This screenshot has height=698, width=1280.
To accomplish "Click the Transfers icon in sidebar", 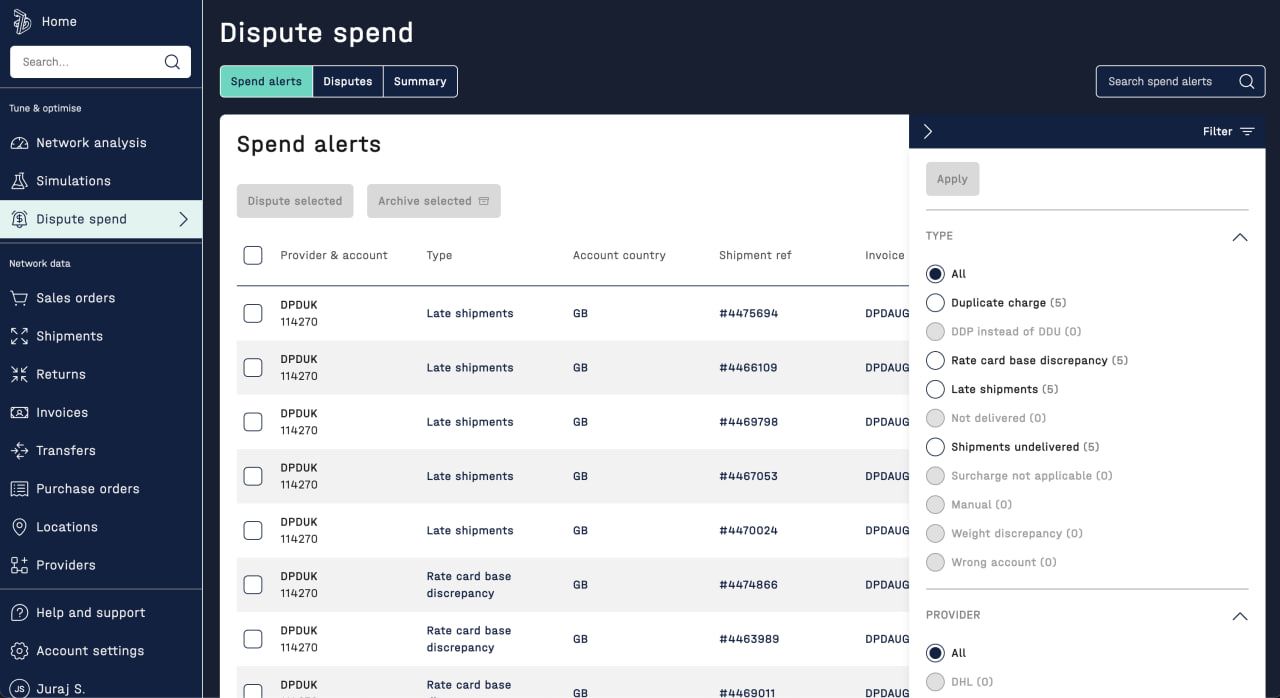I will (x=19, y=451).
